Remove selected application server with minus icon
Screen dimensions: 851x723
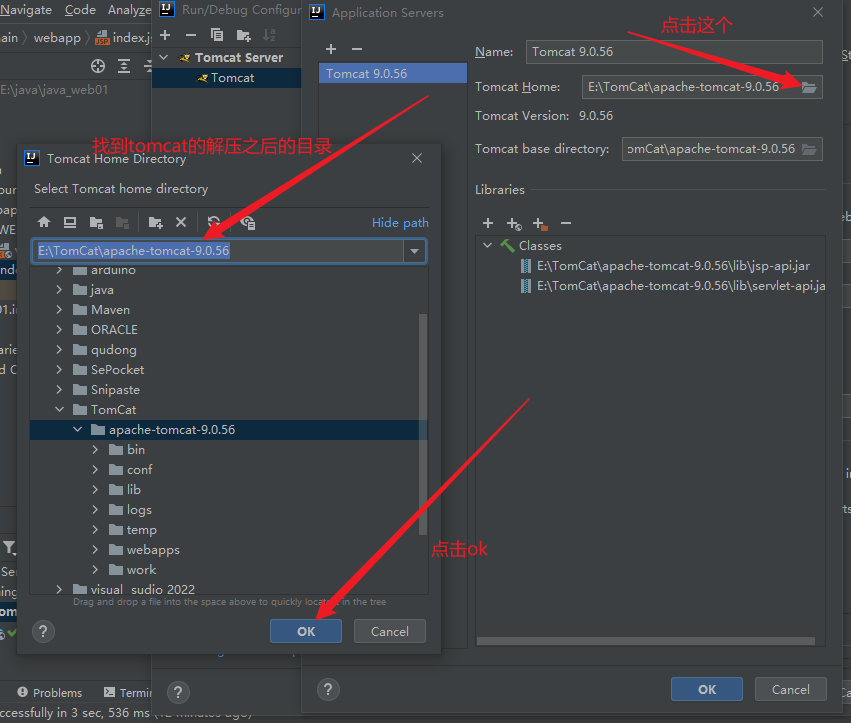coord(357,49)
